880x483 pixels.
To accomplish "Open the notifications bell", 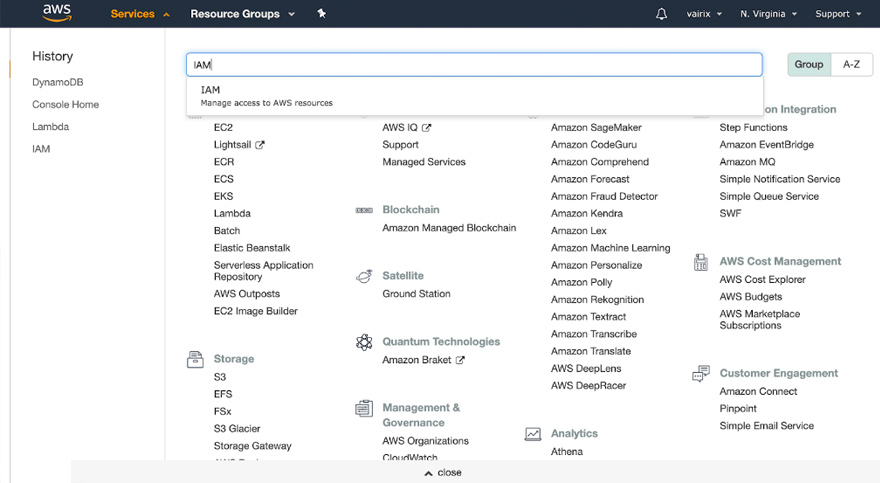I will pyautogui.click(x=662, y=14).
